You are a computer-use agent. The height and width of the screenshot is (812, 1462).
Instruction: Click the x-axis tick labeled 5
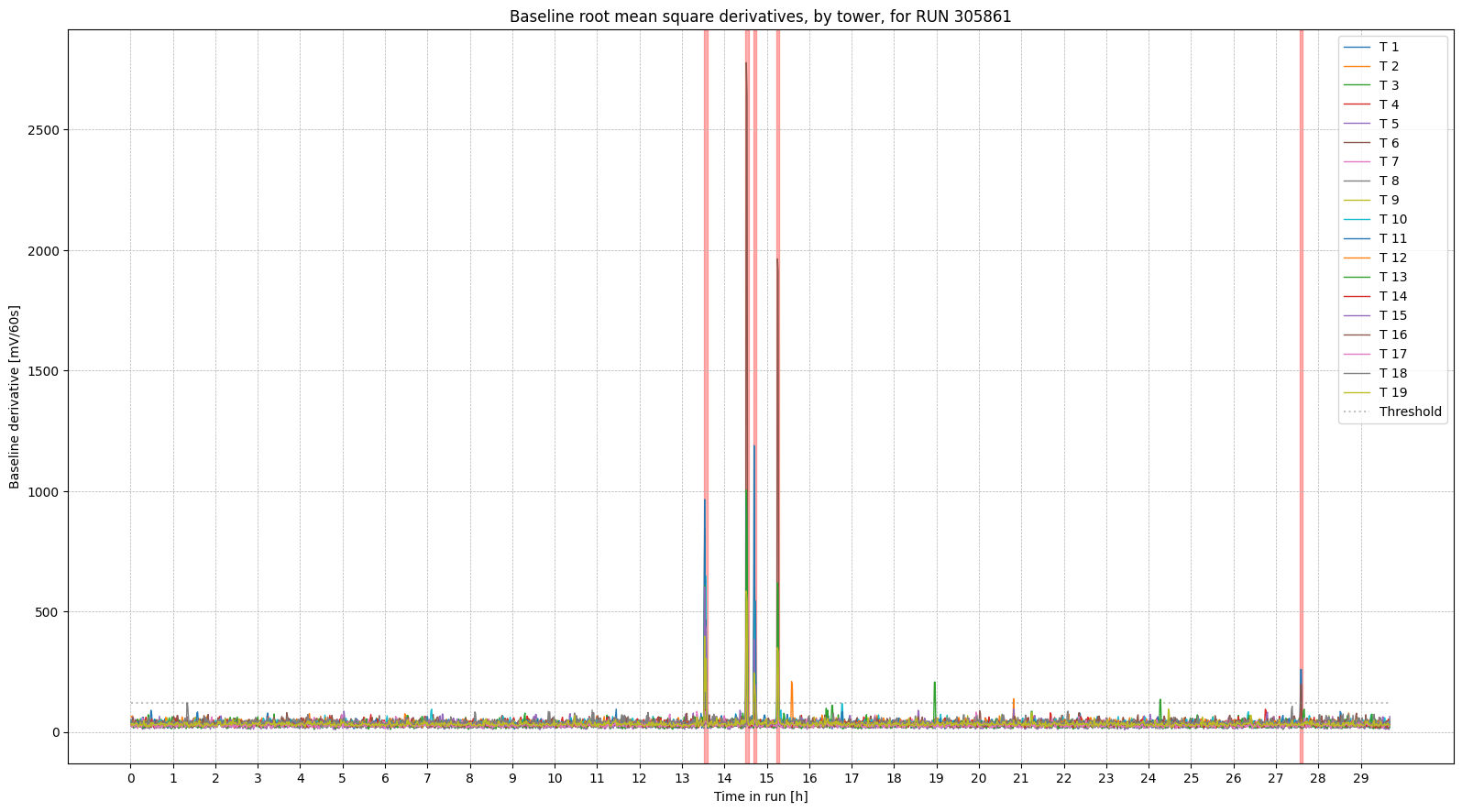343,778
